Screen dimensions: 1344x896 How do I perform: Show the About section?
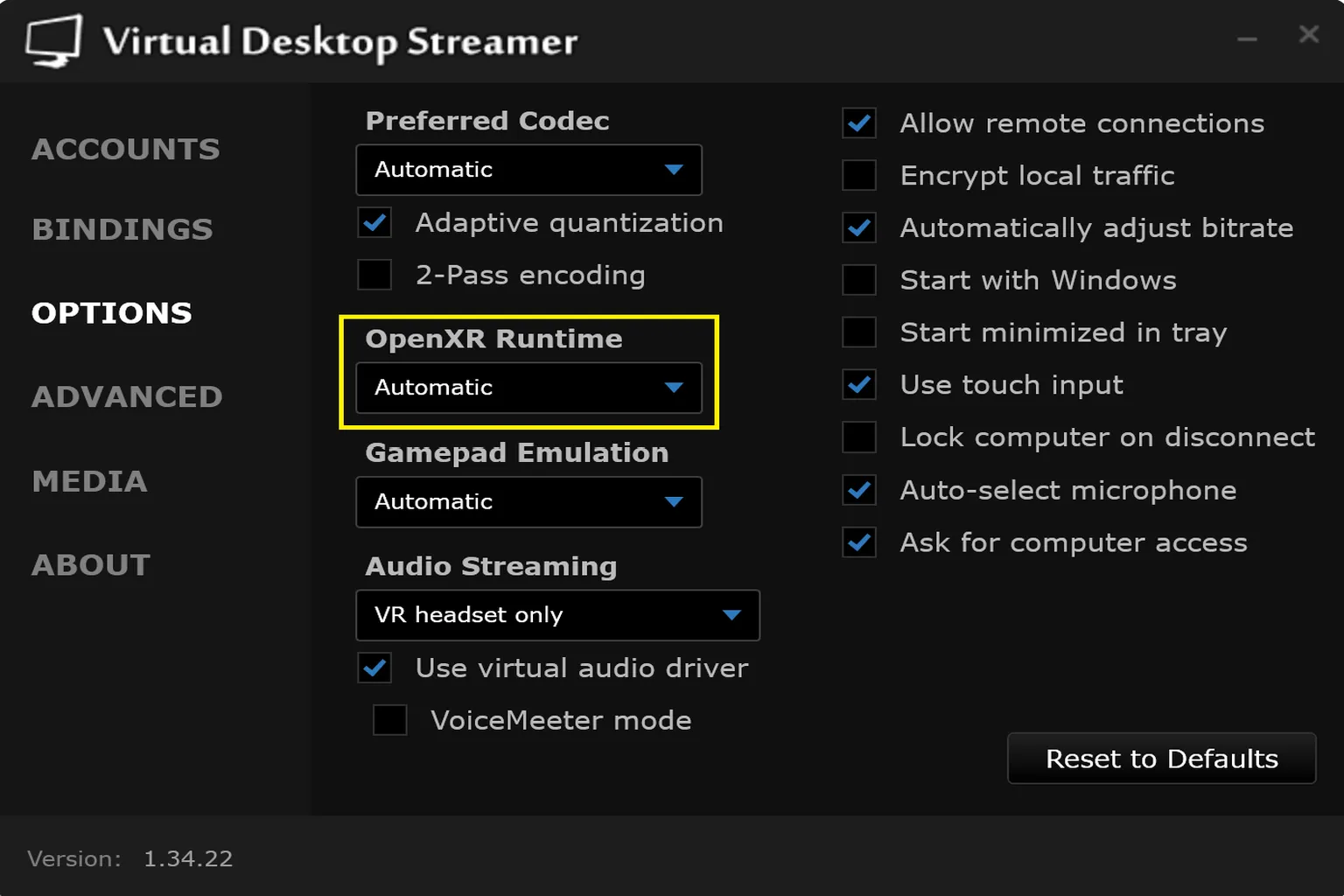(x=92, y=565)
